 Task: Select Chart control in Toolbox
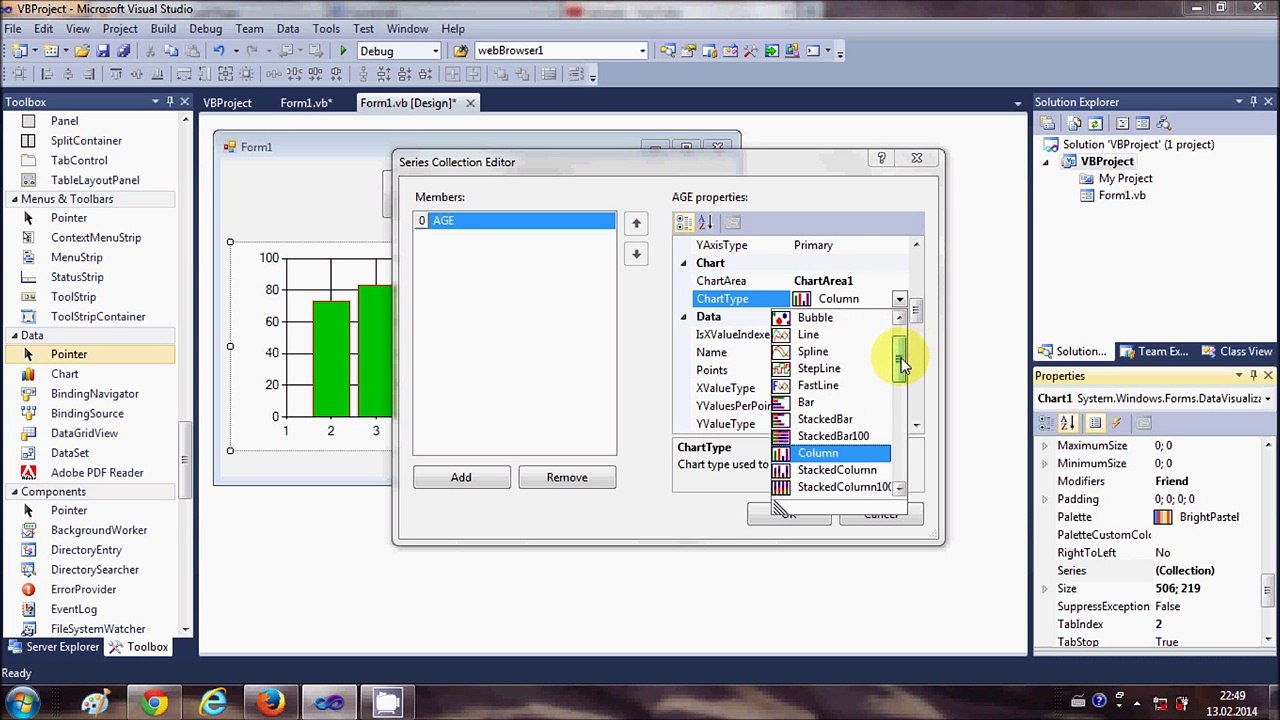[64, 374]
